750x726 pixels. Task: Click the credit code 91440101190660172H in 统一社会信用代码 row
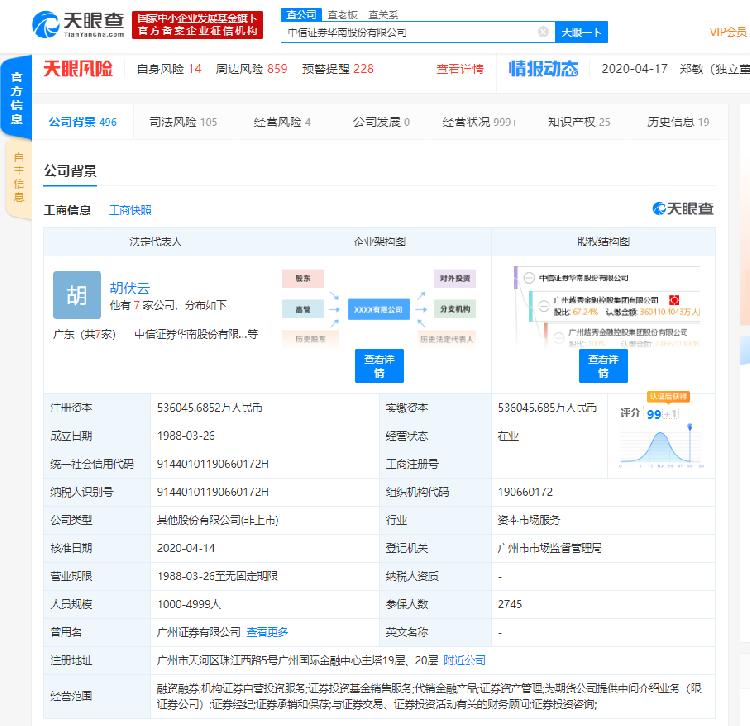[x=212, y=463]
